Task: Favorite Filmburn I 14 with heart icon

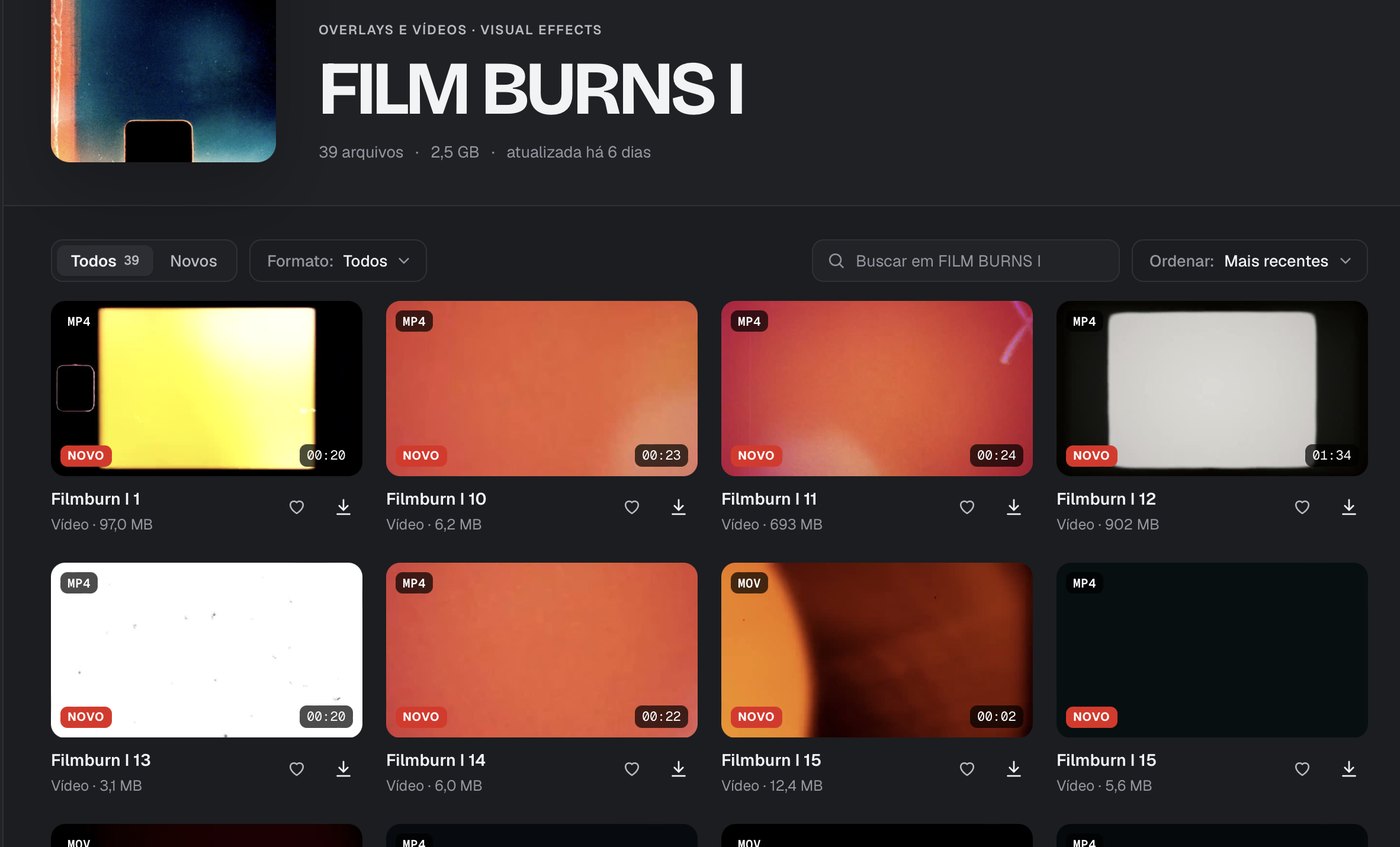Action: click(x=631, y=768)
